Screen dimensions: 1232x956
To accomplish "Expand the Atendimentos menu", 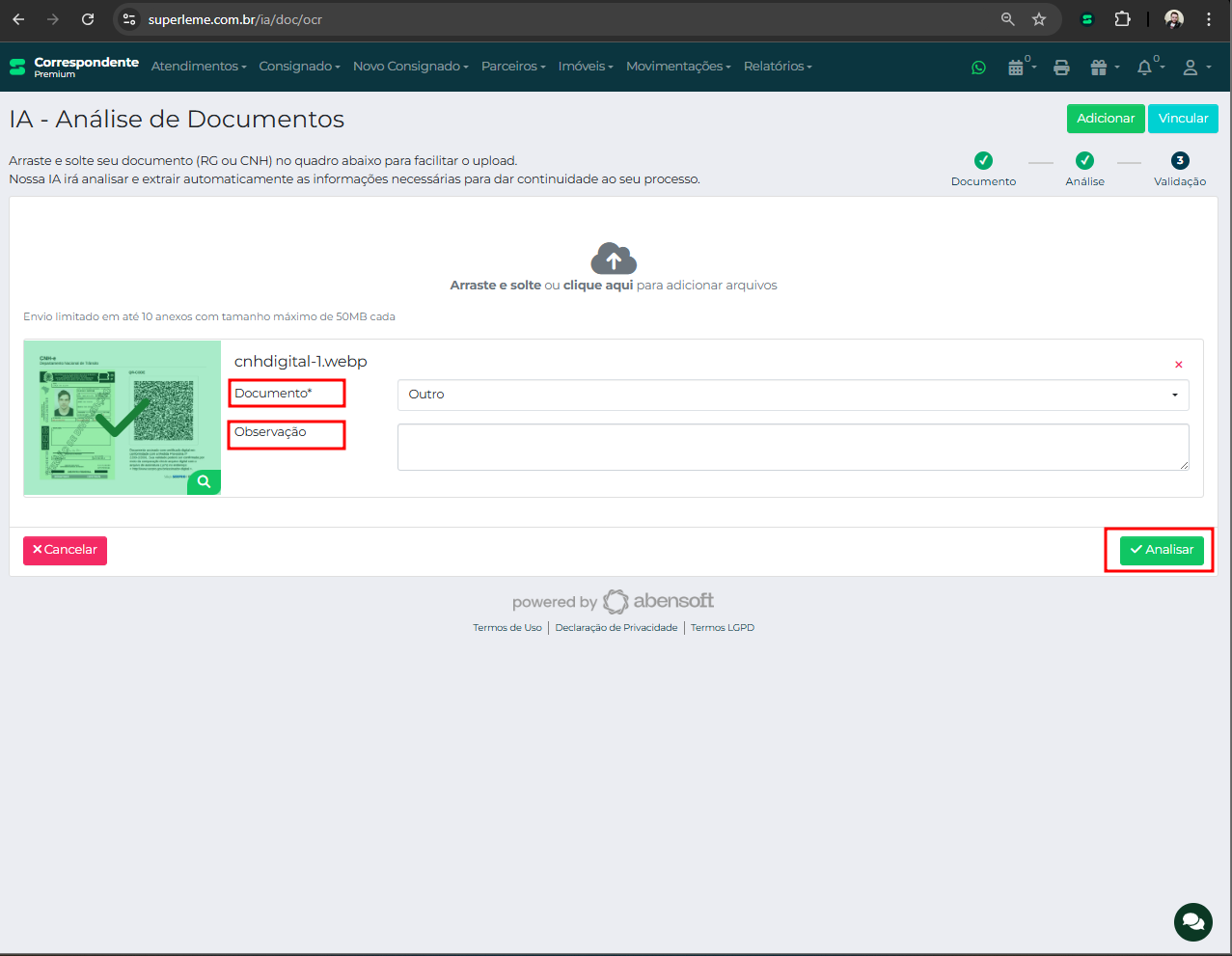I will 199,67.
